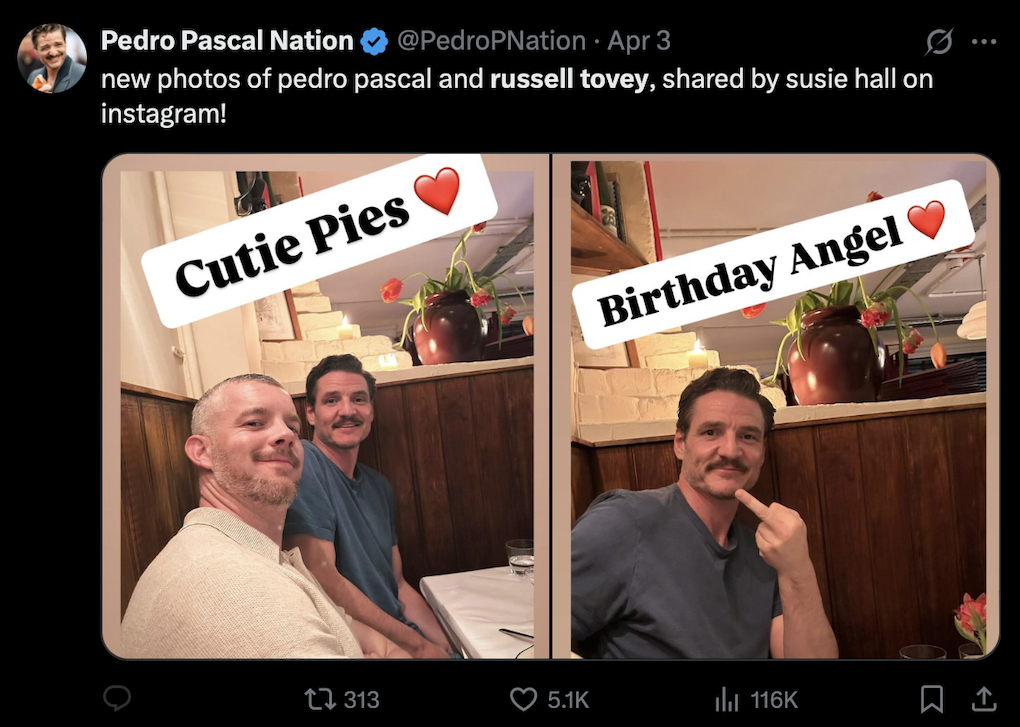The width and height of the screenshot is (1020, 727).
Task: Open the Apr 3 timestamp permalink
Action: coord(639,41)
